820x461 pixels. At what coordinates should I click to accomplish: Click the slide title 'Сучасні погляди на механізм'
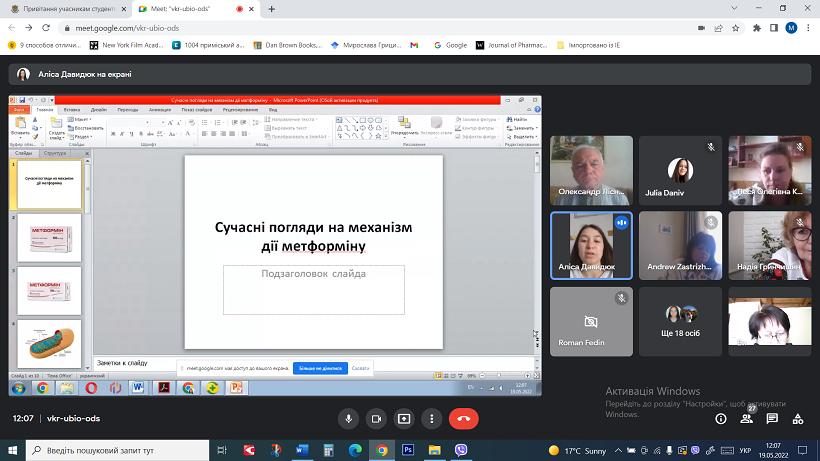(313, 227)
